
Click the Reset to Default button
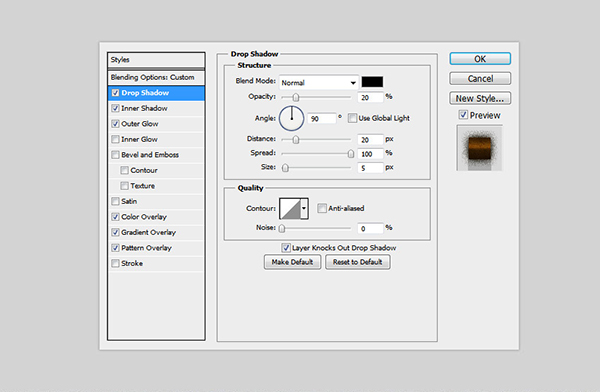(358, 262)
